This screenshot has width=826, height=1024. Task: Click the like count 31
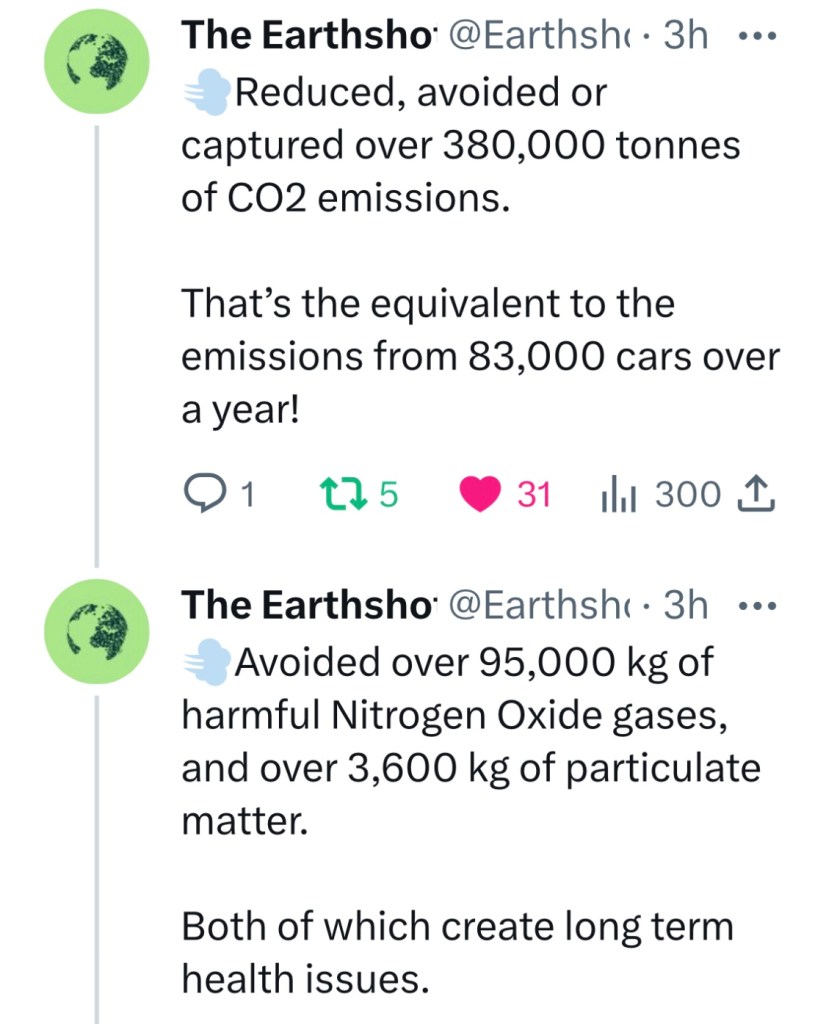(x=533, y=494)
